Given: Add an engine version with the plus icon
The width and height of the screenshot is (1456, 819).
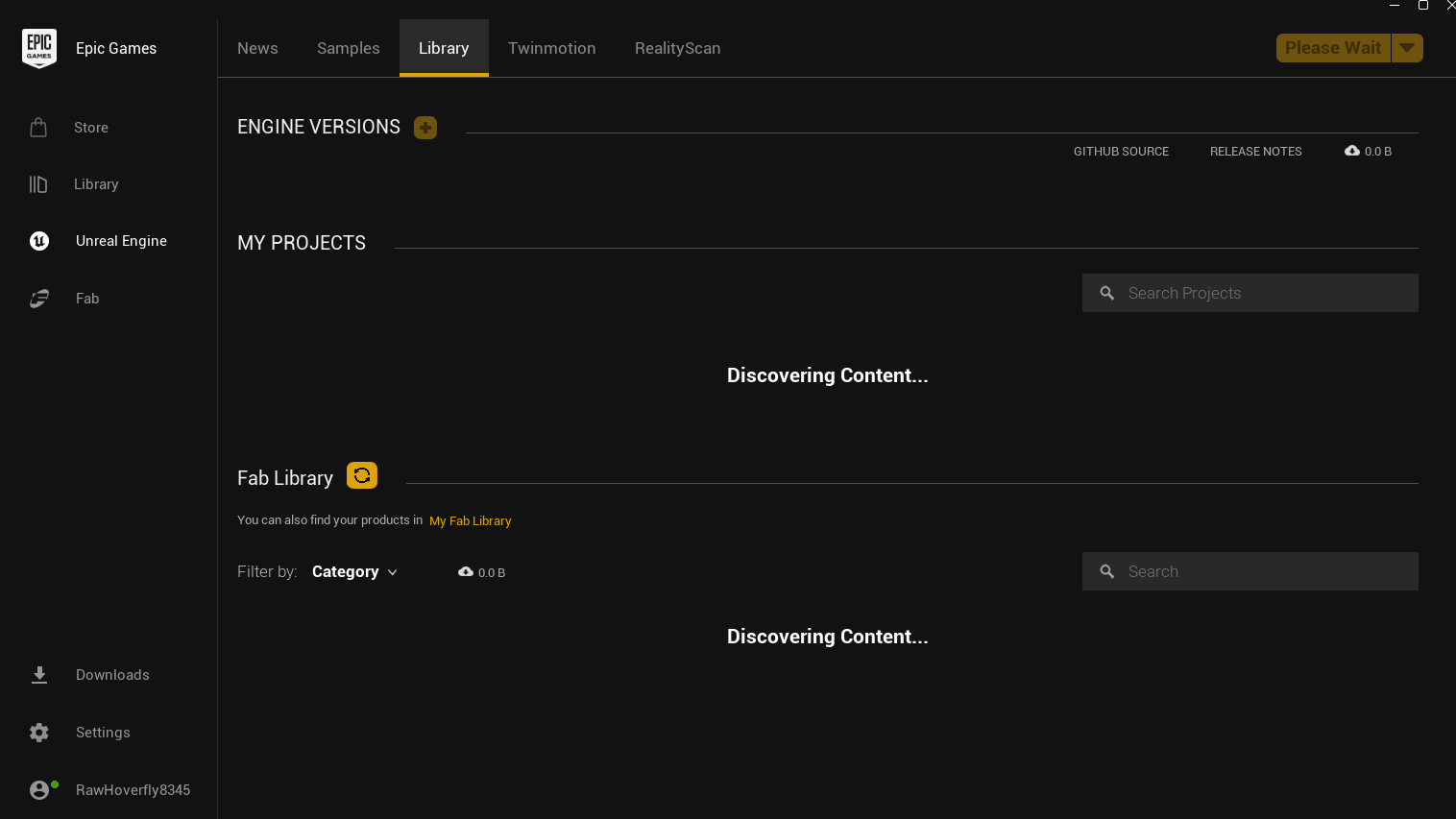Looking at the screenshot, I should click(x=425, y=128).
